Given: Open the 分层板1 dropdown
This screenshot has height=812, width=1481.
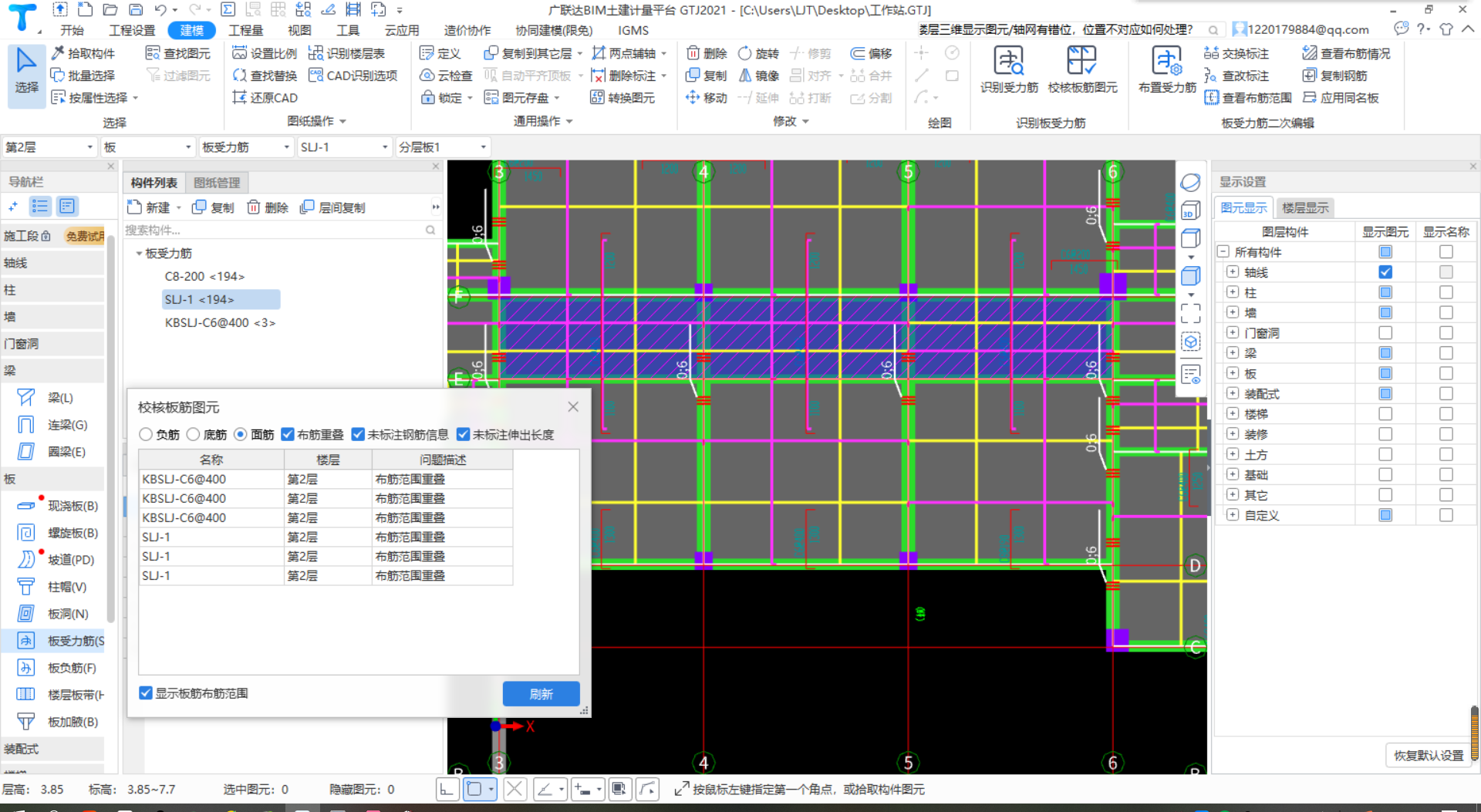Looking at the screenshot, I should (x=444, y=147).
